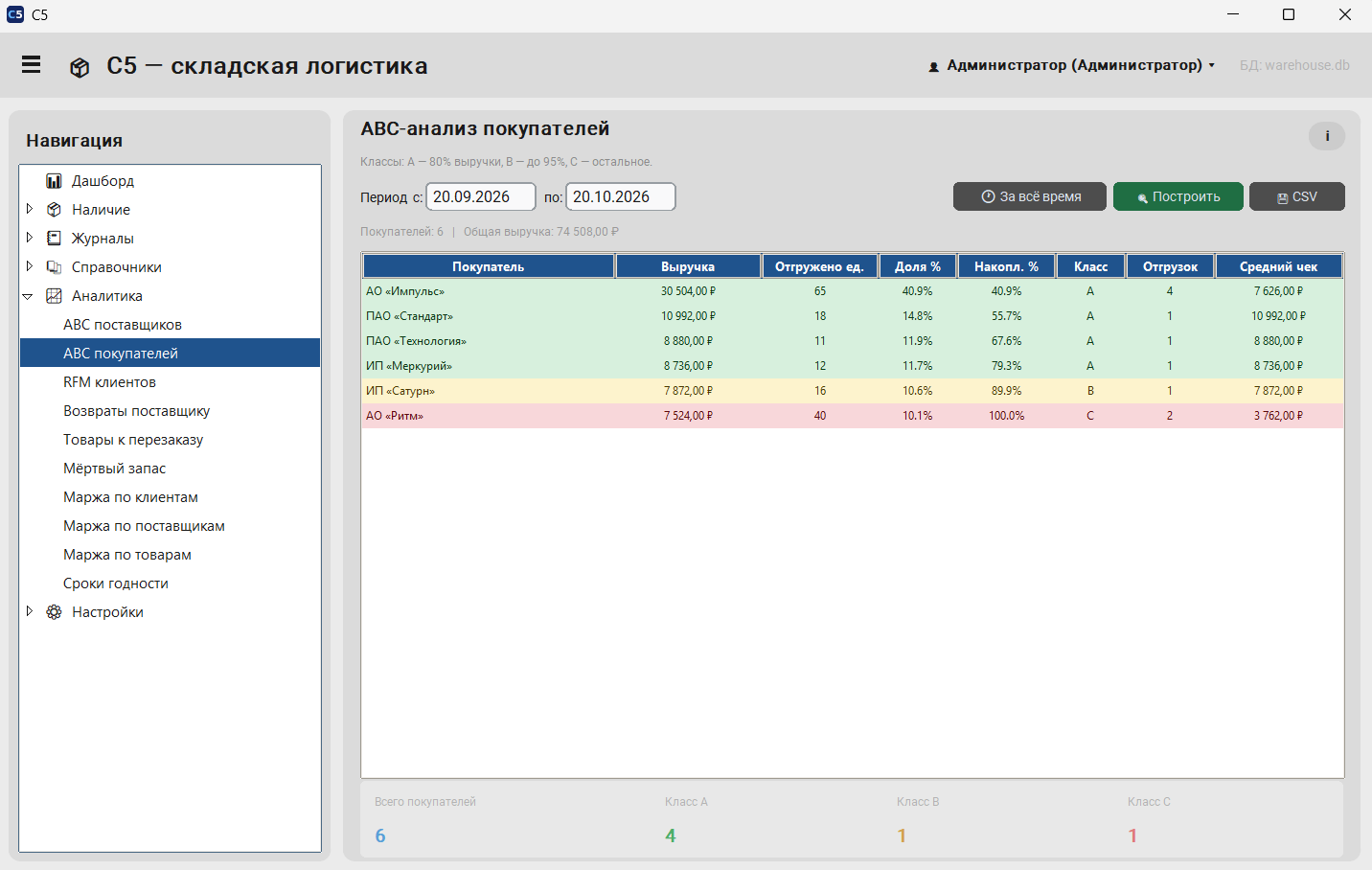Viewport: 1372px width, 870px height.
Task: Click the Настройки gear icon
Action: (x=54, y=612)
